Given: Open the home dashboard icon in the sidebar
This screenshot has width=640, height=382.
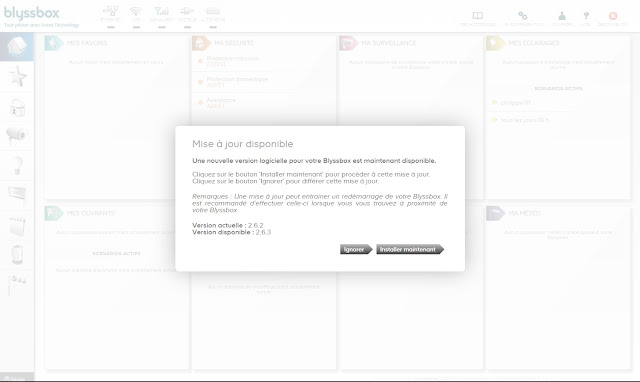Looking at the screenshot, I should pyautogui.click(x=17, y=47).
